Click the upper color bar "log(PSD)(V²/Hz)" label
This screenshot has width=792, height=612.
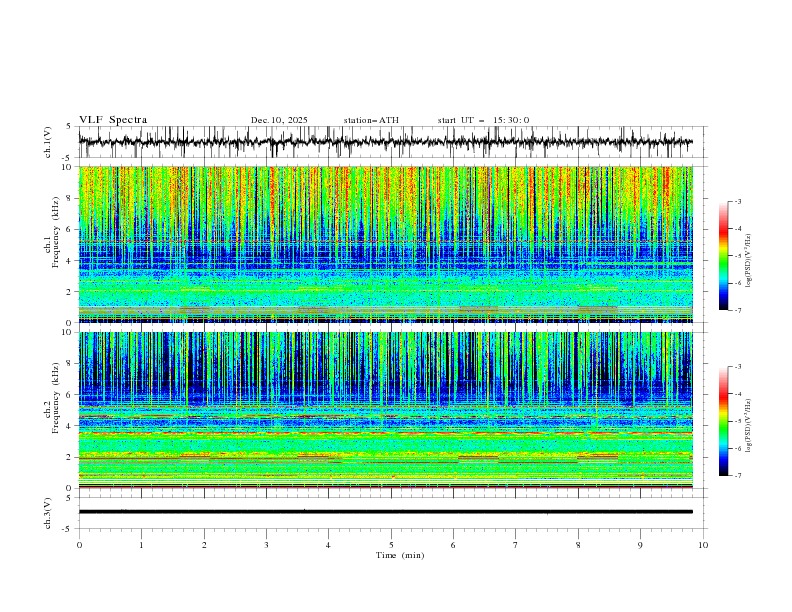(749, 261)
